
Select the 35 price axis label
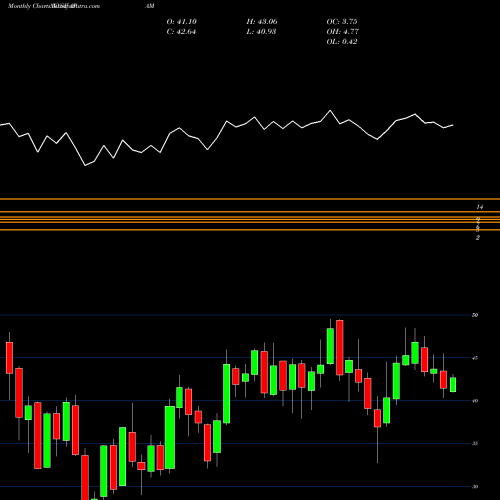475,443
